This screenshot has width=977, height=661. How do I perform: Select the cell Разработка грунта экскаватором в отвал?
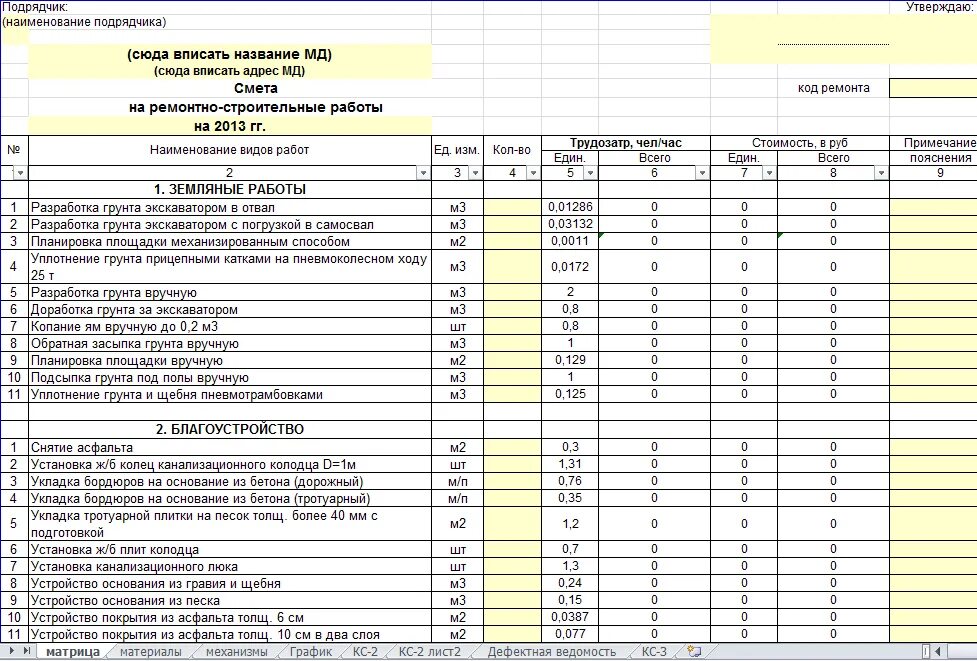coord(230,207)
